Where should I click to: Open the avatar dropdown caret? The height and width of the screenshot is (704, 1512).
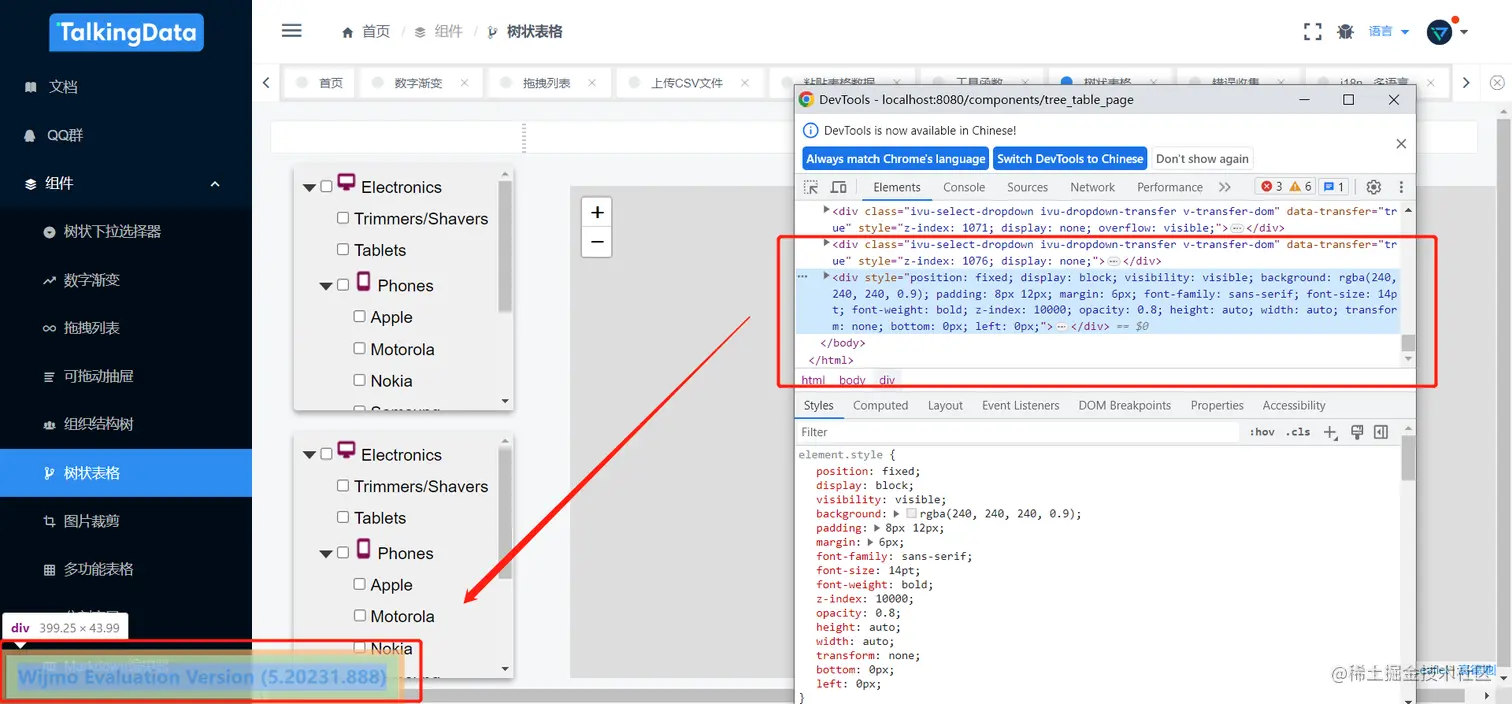(1464, 32)
